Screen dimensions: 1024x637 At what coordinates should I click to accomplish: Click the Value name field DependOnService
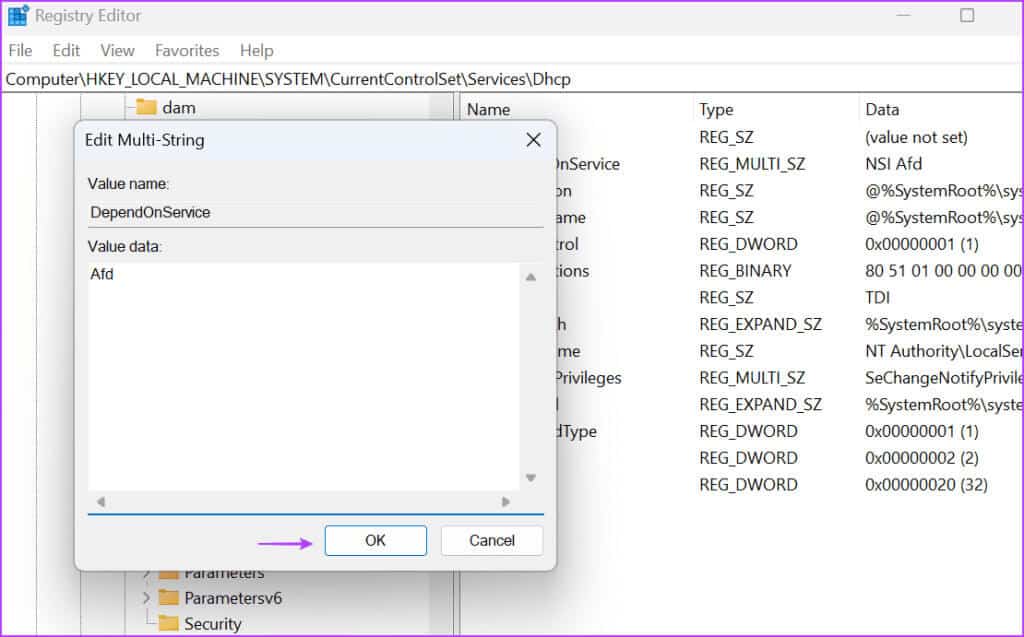click(x=315, y=212)
